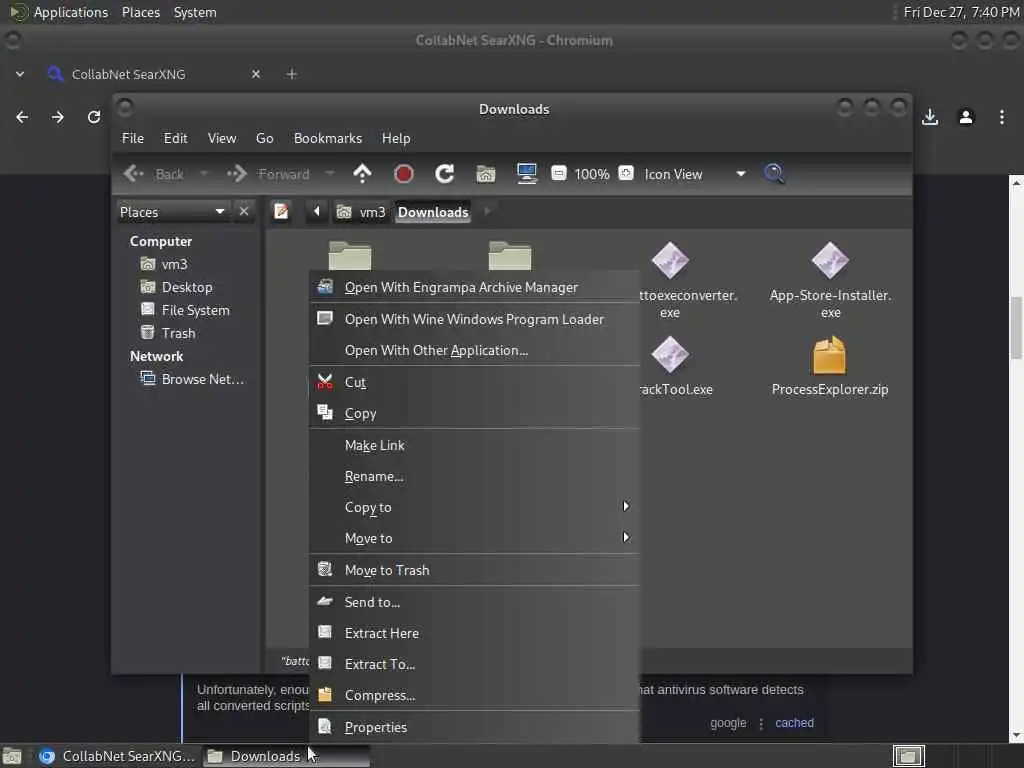Expand Forward history dropdown arrow
The height and width of the screenshot is (768, 1024).
coord(329,174)
